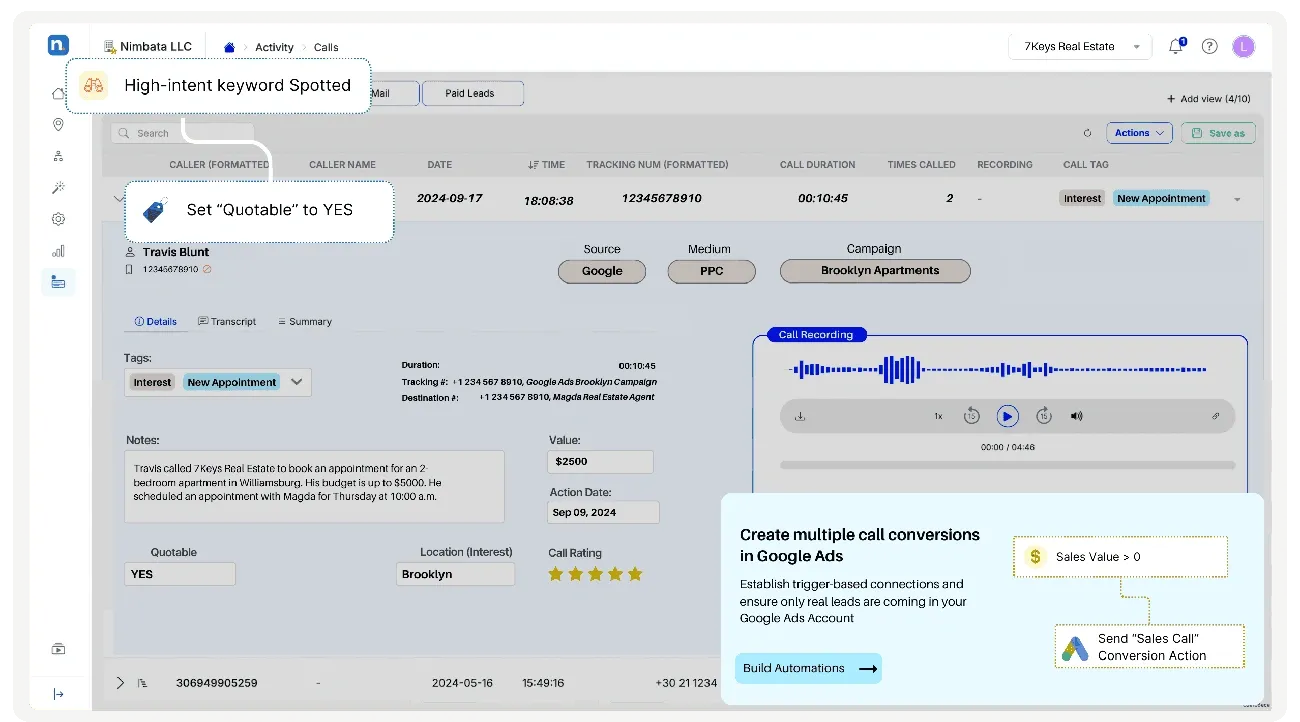Click the block icon beside Travis's number
The width and height of the screenshot is (1300, 722).
[x=207, y=269]
